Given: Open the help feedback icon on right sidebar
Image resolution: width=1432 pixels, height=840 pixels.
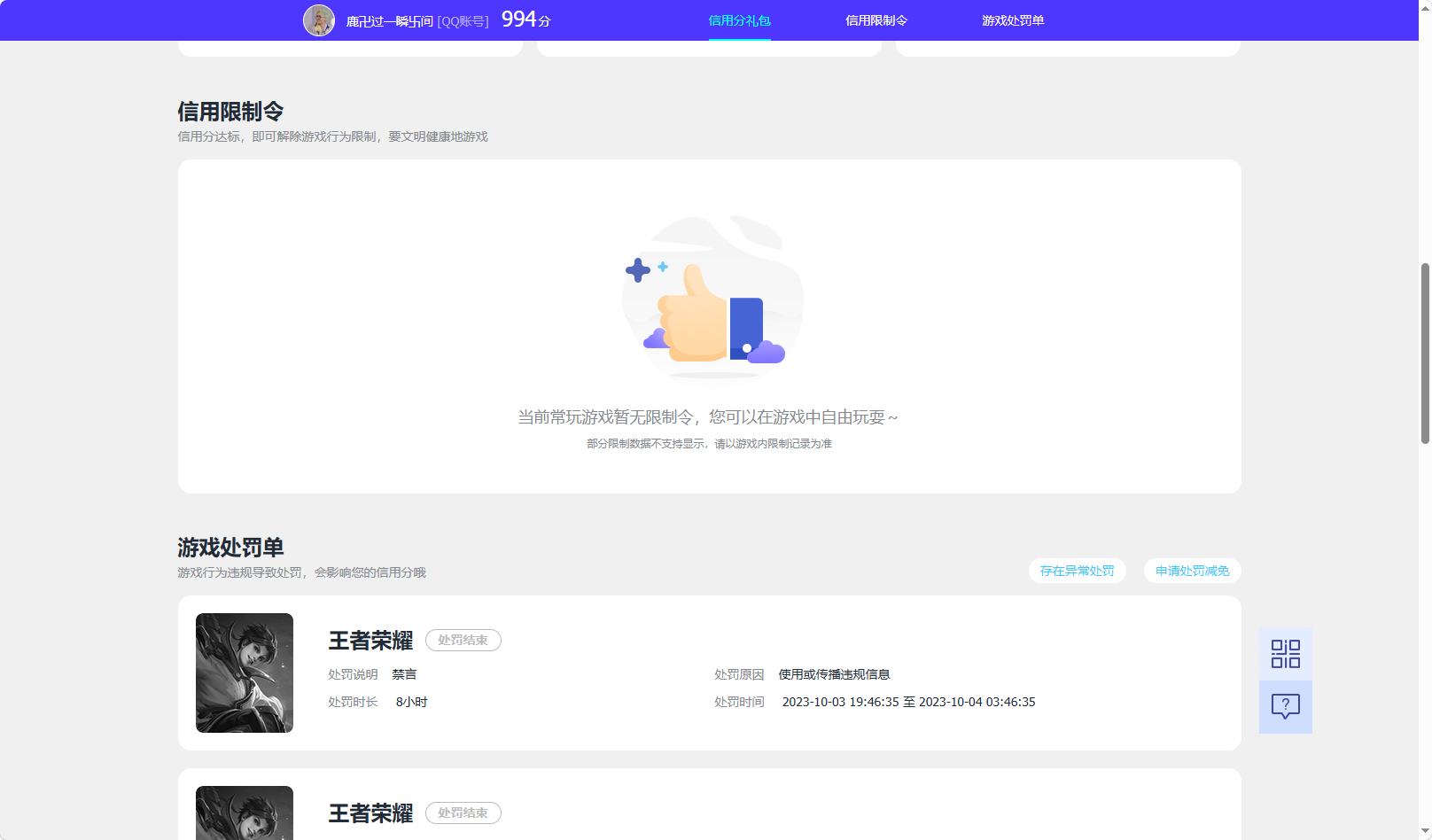Looking at the screenshot, I should point(1285,706).
